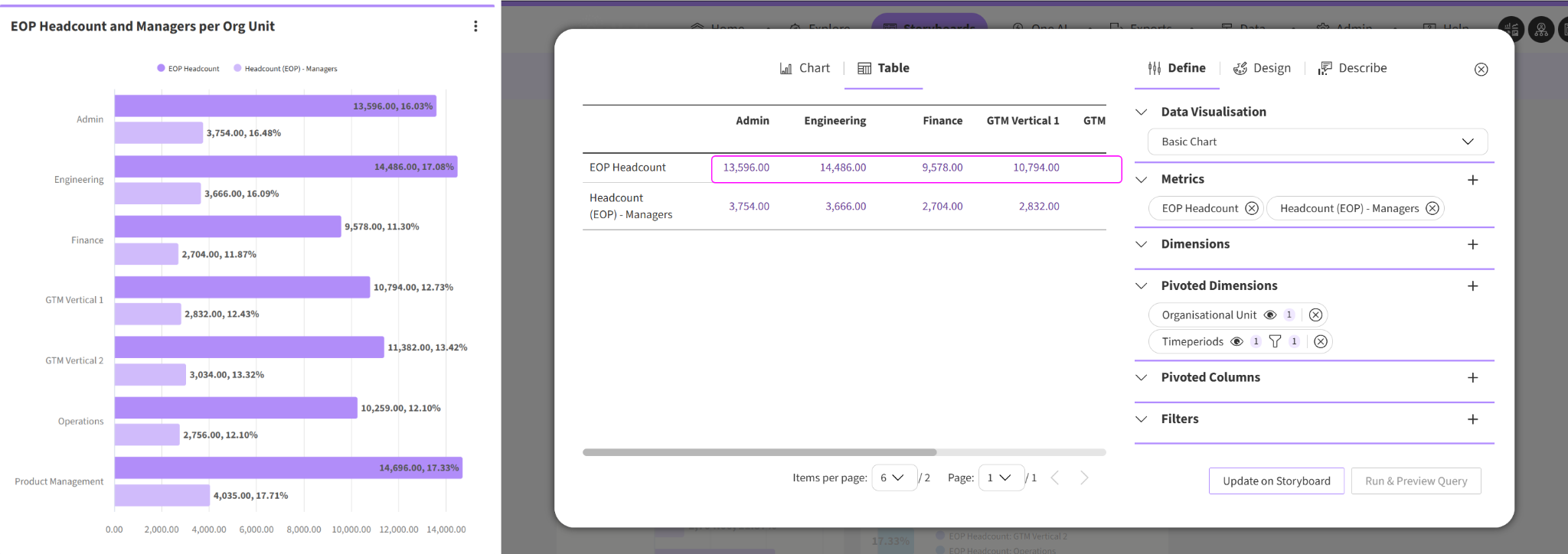
Task: Click Update on Storyboard button
Action: pyautogui.click(x=1276, y=481)
